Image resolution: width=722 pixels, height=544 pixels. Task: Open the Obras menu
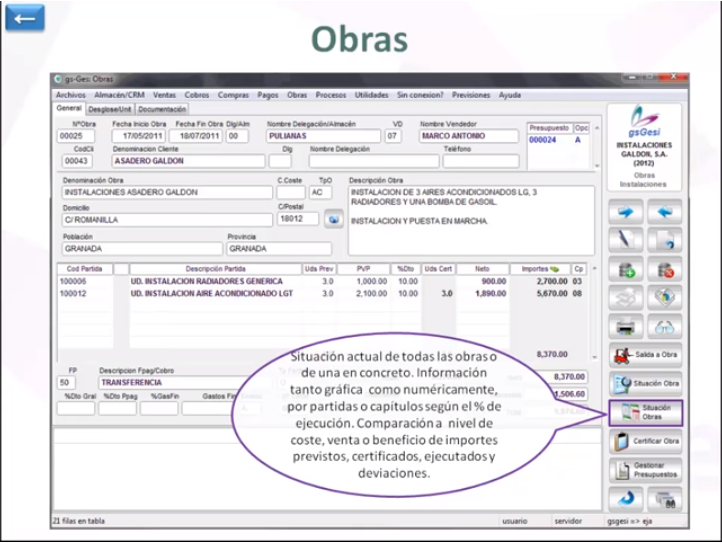[297, 95]
